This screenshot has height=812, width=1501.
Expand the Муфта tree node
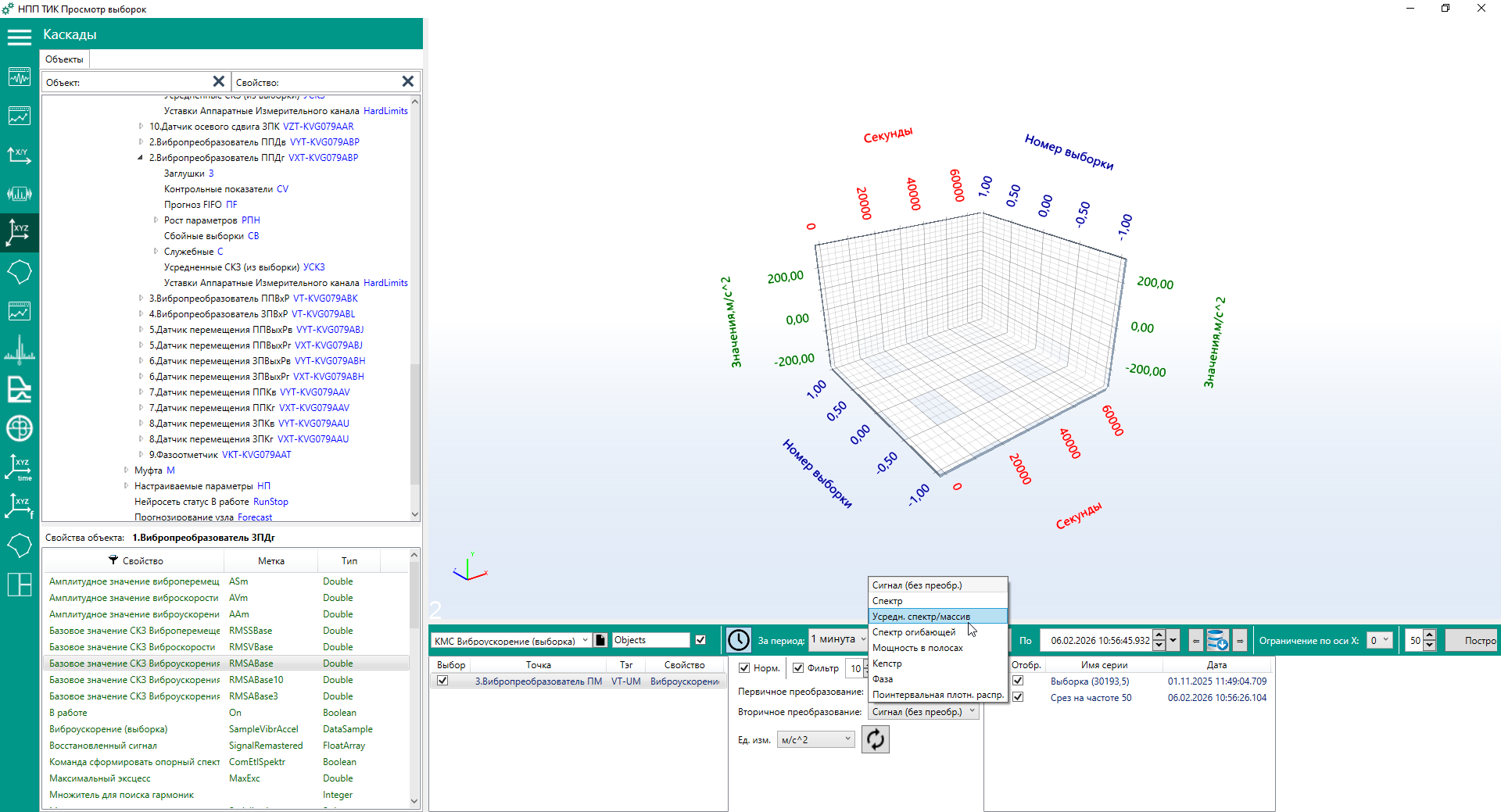pyautogui.click(x=126, y=470)
